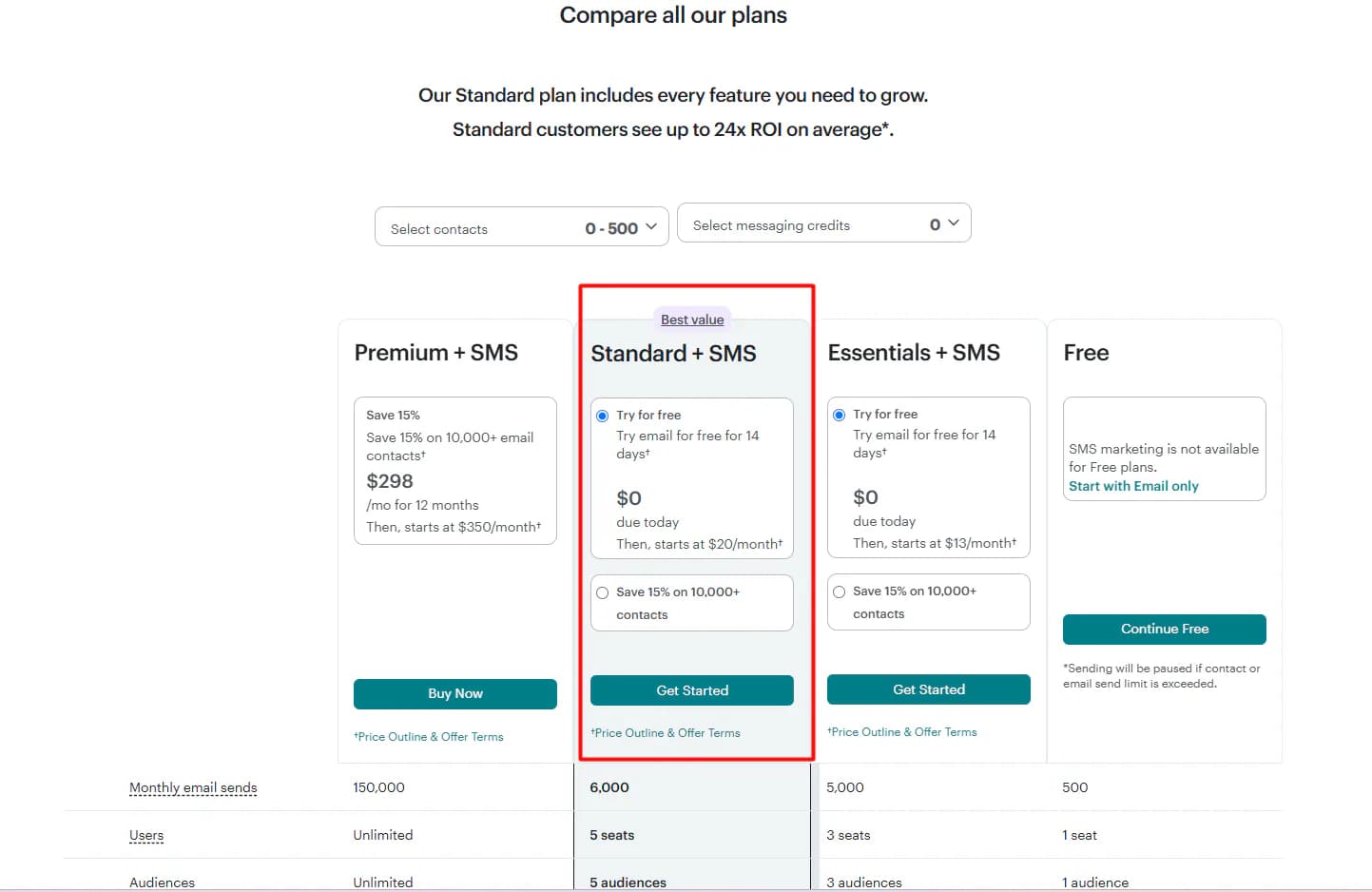Image resolution: width=1372 pixels, height=892 pixels.
Task: Click Then, starts at $350/month text
Action: point(454,527)
